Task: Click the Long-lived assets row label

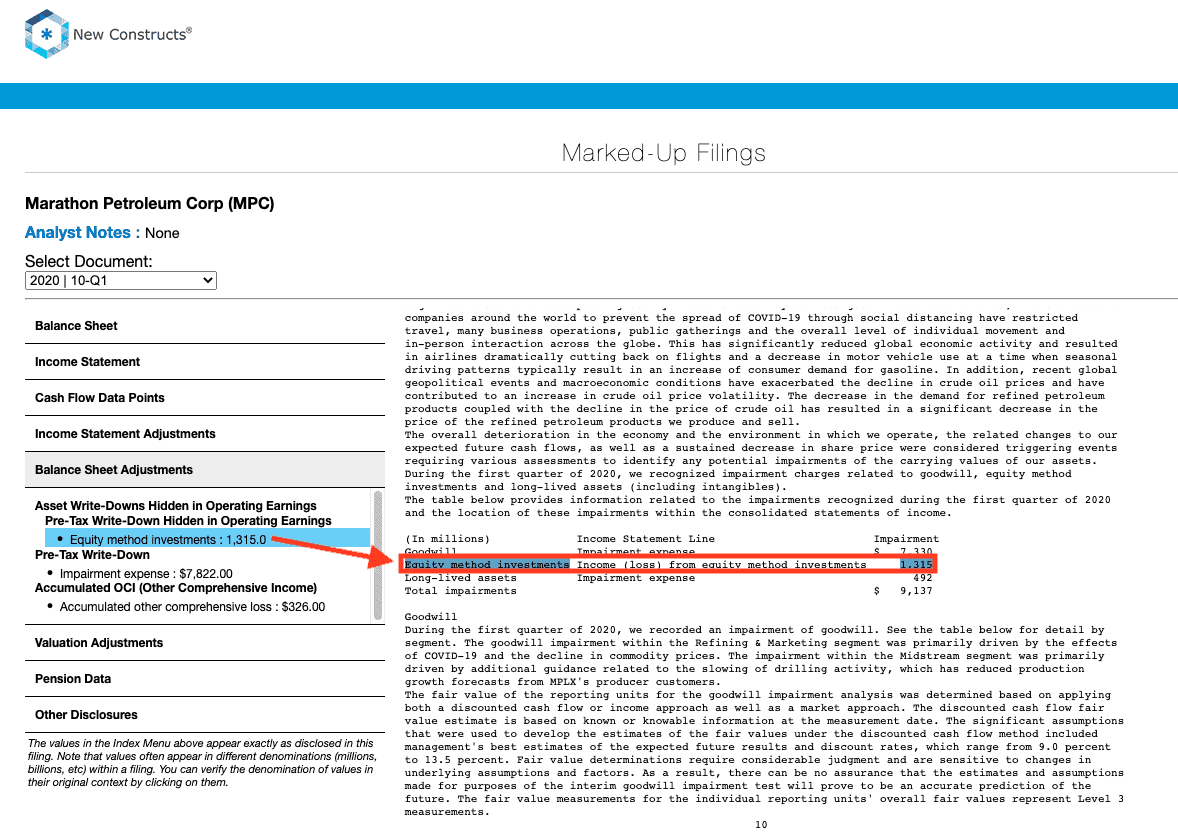Action: [461, 579]
